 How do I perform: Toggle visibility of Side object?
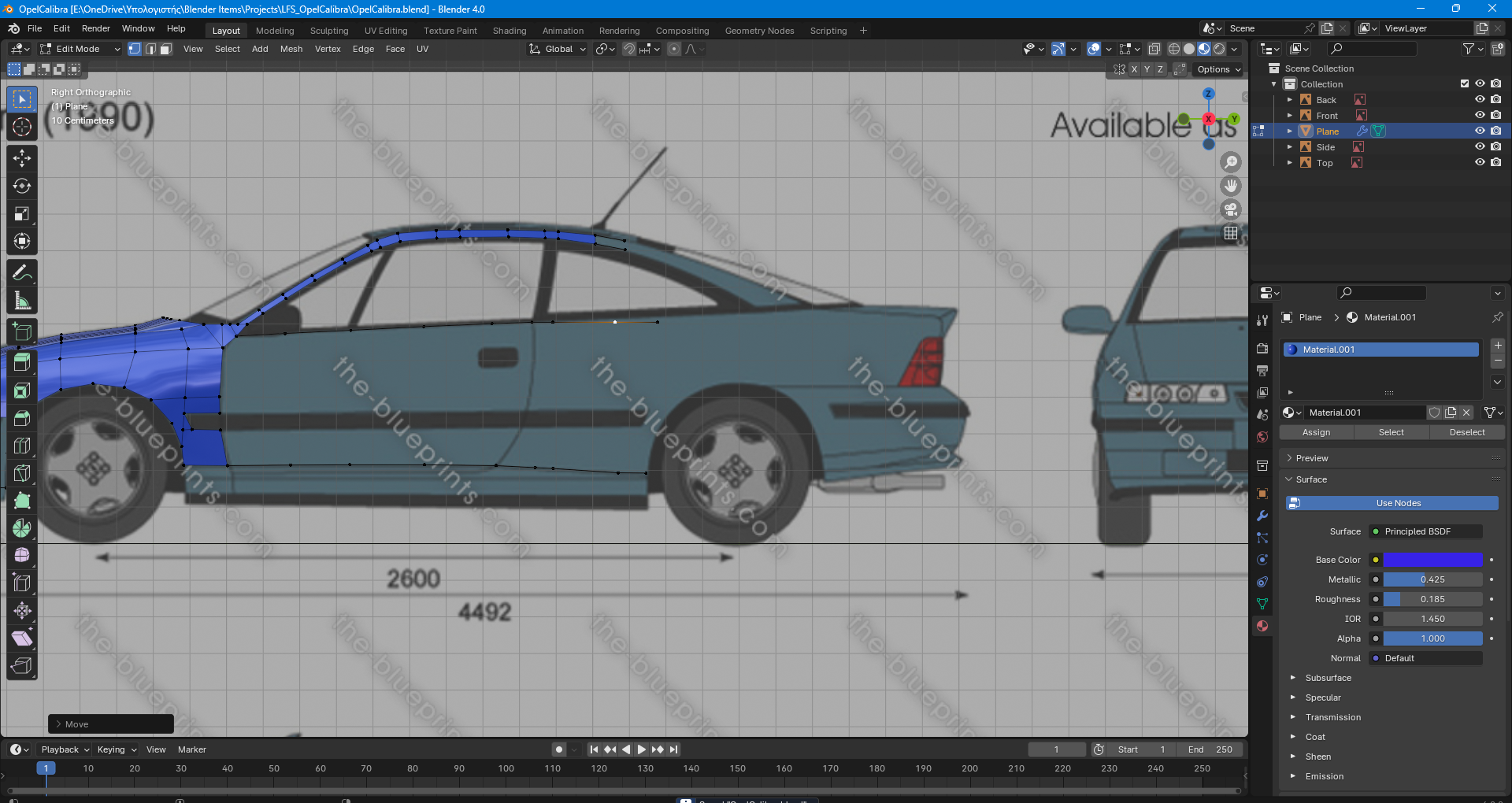(x=1480, y=147)
